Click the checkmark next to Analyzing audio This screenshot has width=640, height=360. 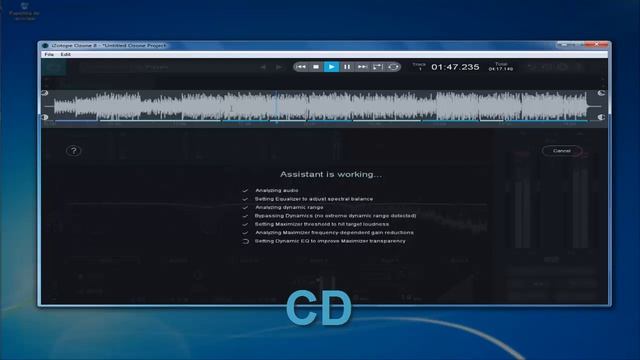coord(245,191)
